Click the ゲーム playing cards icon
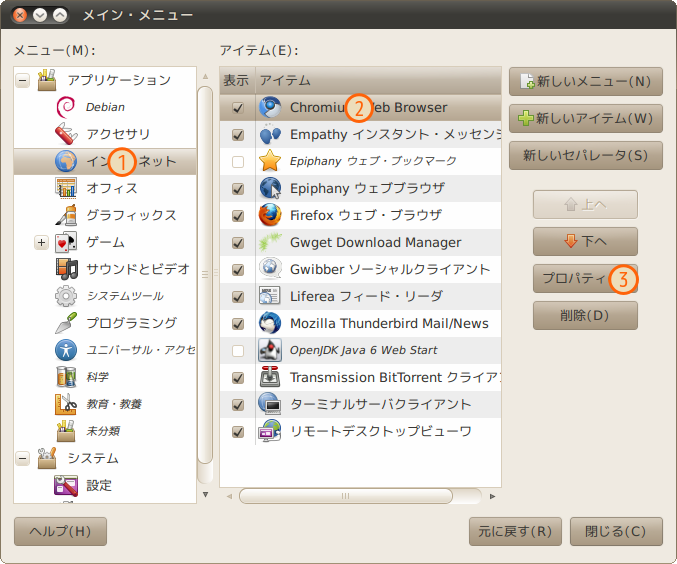The height and width of the screenshot is (564, 677). pyautogui.click(x=66, y=242)
